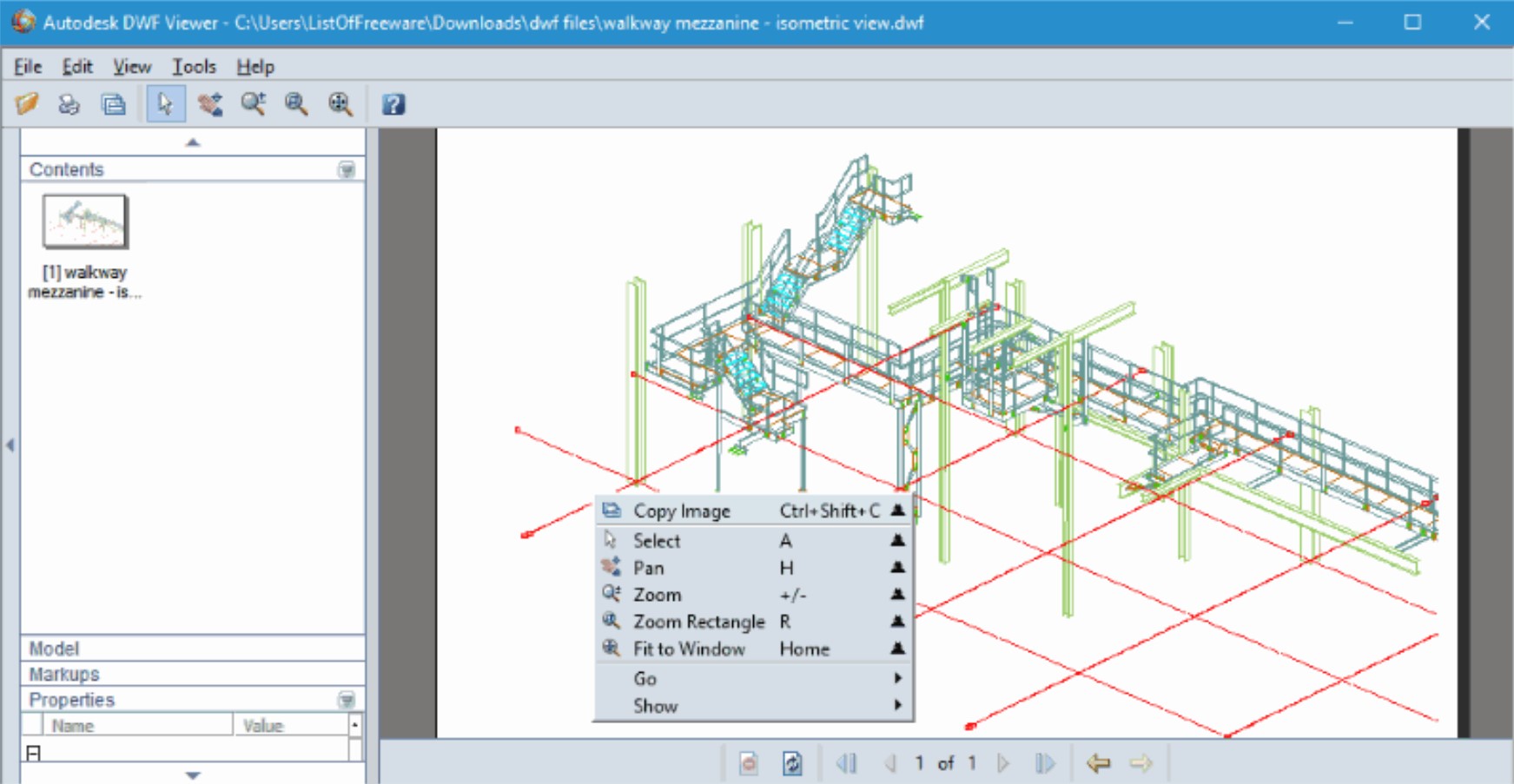This screenshot has width=1514, height=784.
Task: Select the walkway mezzanine sheet thumbnail
Action: pos(85,221)
